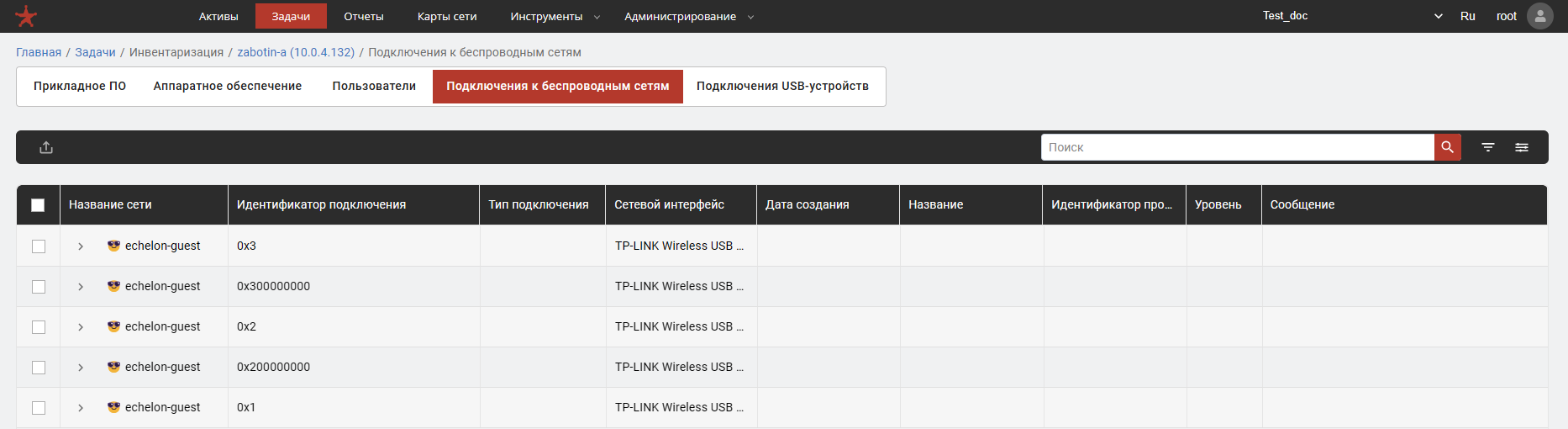Click the red search magnifier button

tap(1447, 147)
